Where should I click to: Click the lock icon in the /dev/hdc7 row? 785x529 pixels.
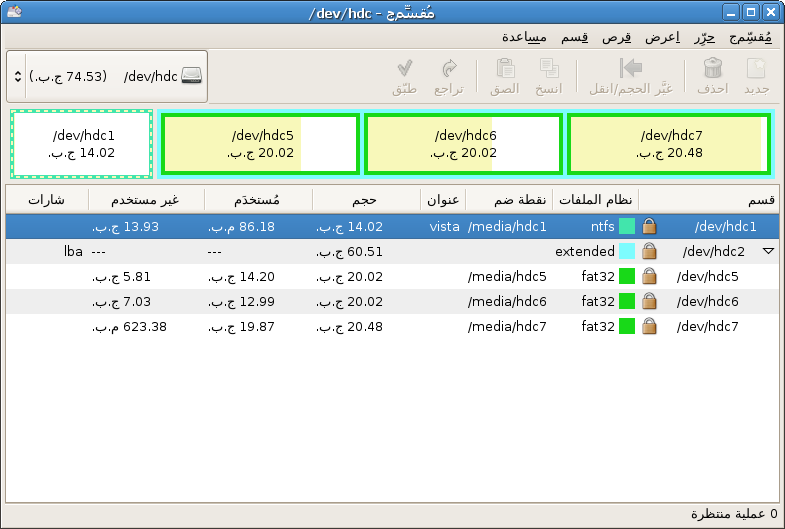649,326
